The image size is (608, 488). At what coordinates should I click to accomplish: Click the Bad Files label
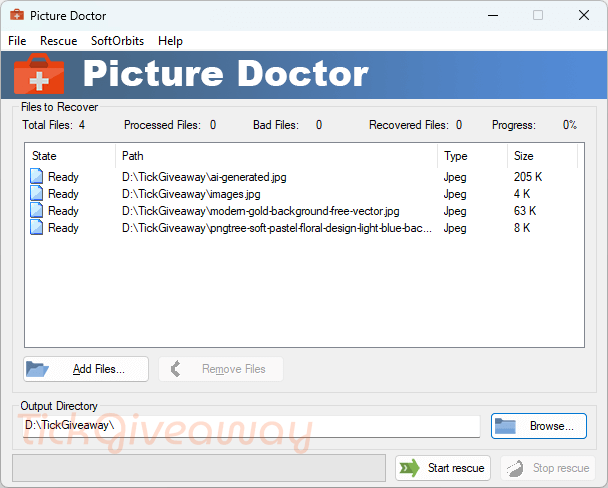tap(276, 125)
